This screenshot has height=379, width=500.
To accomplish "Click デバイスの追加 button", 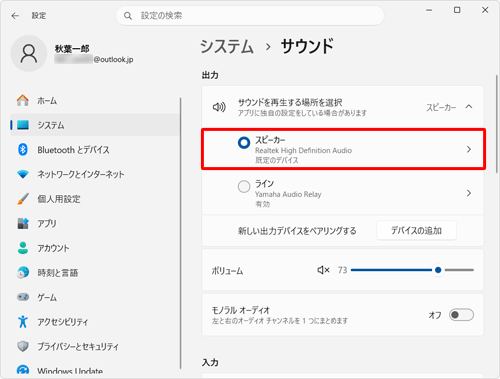I will [x=416, y=230].
